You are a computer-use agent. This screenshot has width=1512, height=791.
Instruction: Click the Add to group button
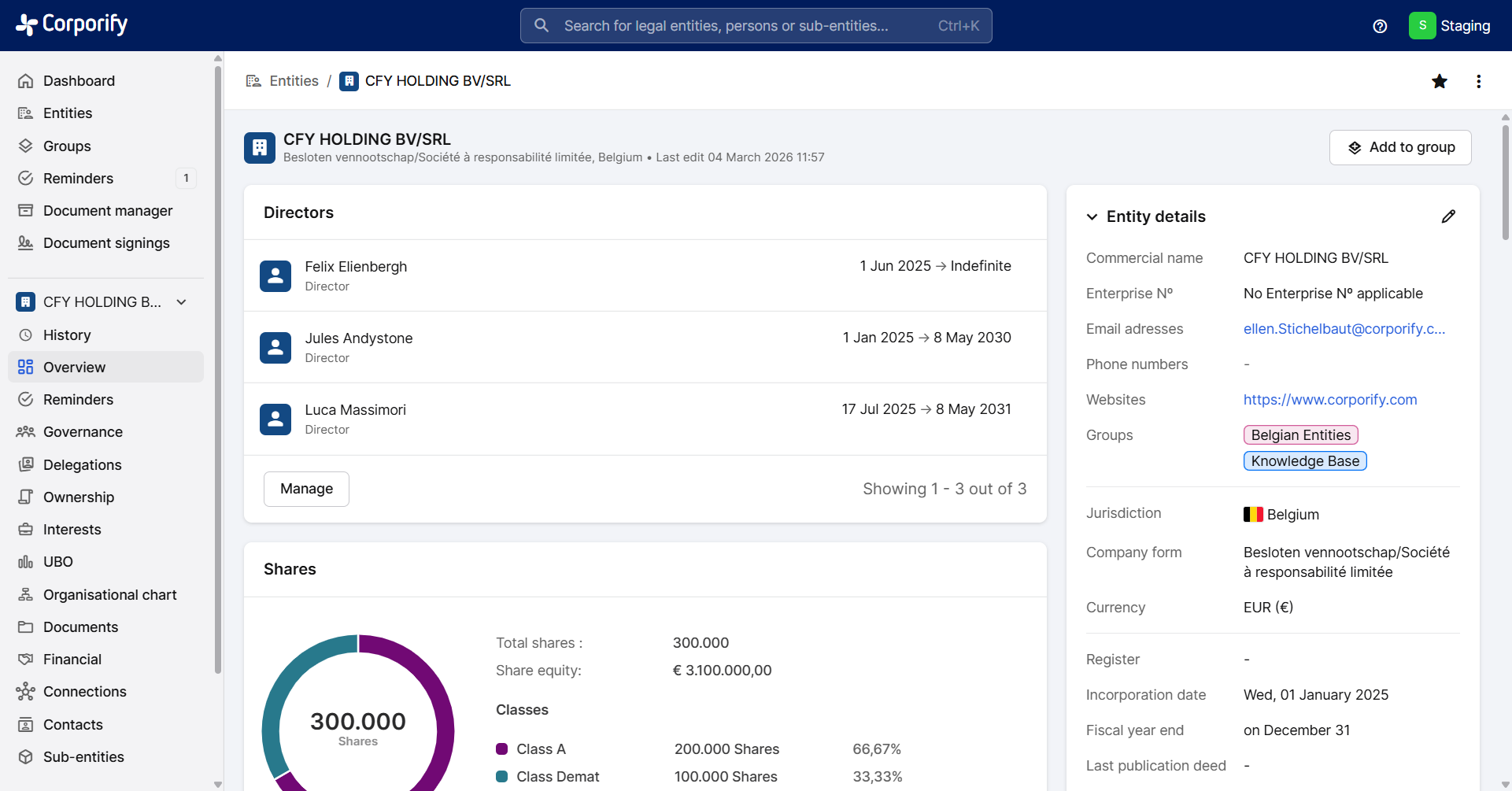click(x=1400, y=147)
